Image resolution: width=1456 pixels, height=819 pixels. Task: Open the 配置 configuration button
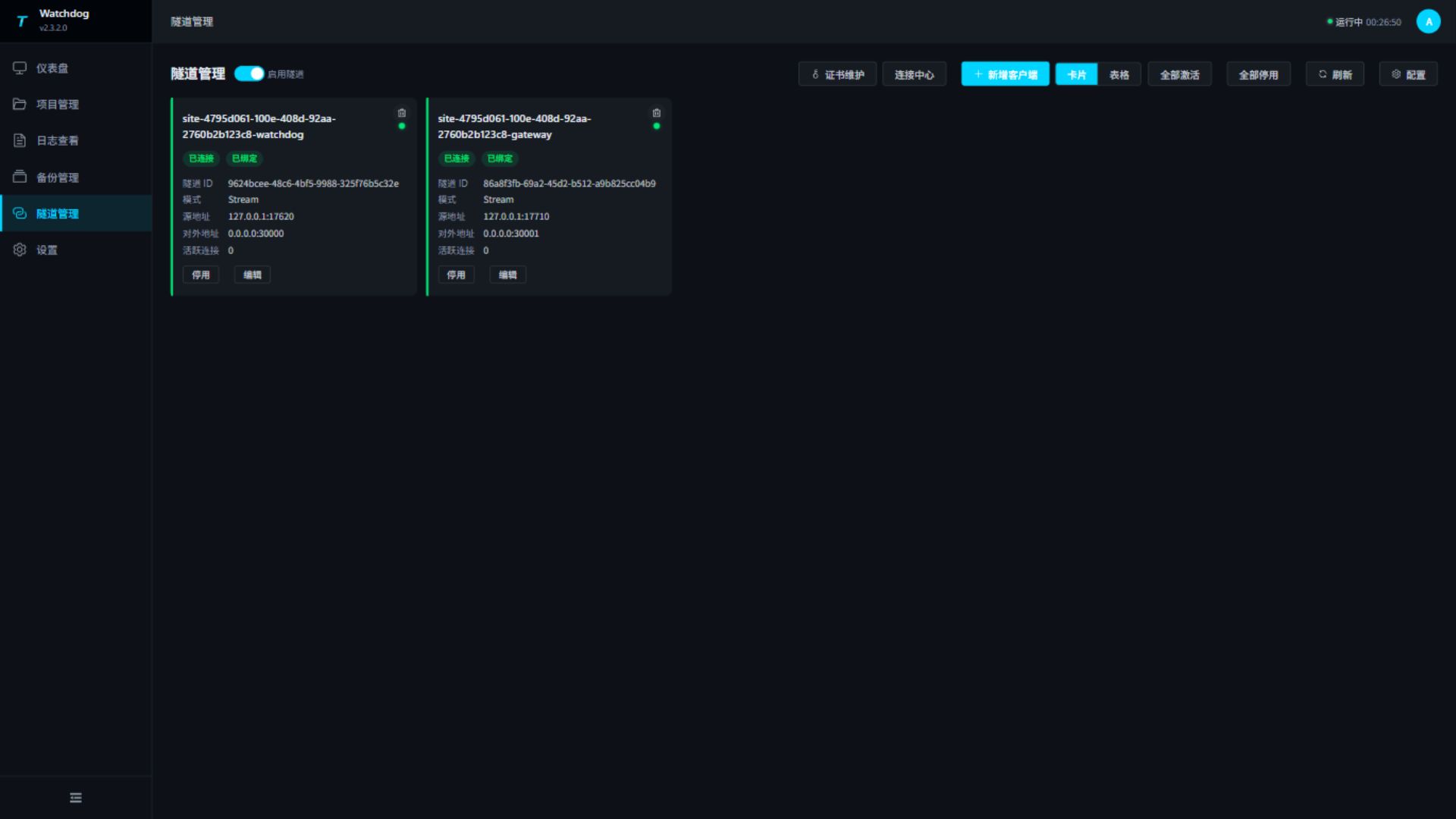[1409, 74]
